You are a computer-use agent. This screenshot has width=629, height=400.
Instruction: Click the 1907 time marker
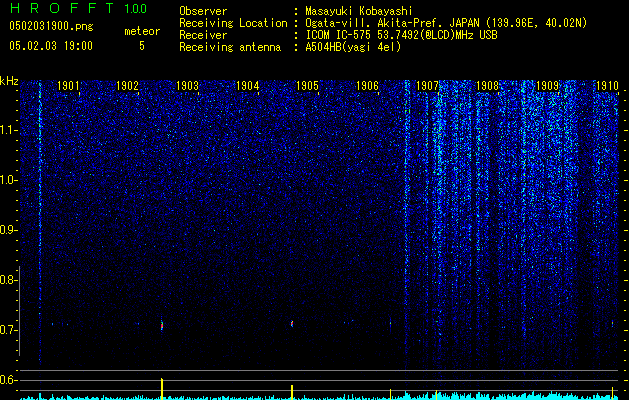427,85
